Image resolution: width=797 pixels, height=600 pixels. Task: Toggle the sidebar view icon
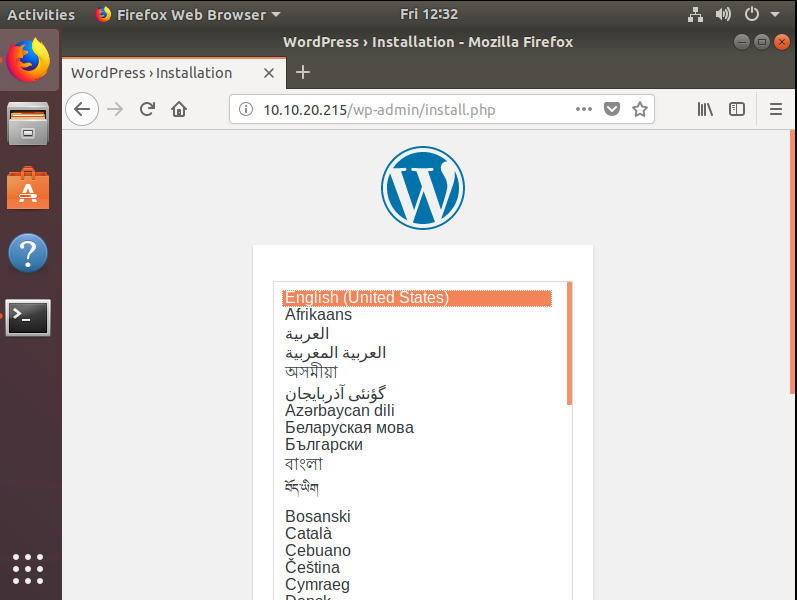pos(737,109)
